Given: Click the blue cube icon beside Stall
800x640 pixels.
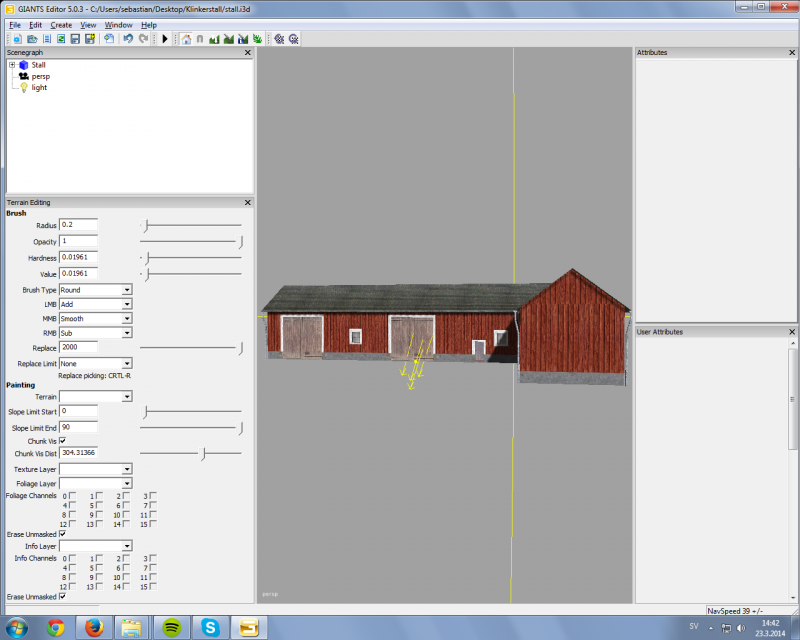Looking at the screenshot, I should [24, 65].
